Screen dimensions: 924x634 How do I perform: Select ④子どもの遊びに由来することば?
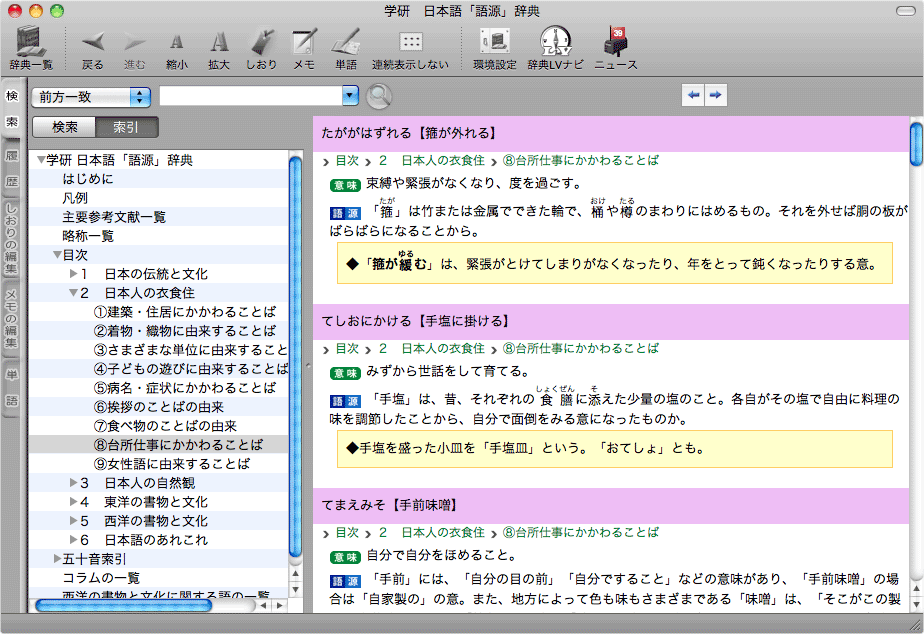[x=190, y=369]
